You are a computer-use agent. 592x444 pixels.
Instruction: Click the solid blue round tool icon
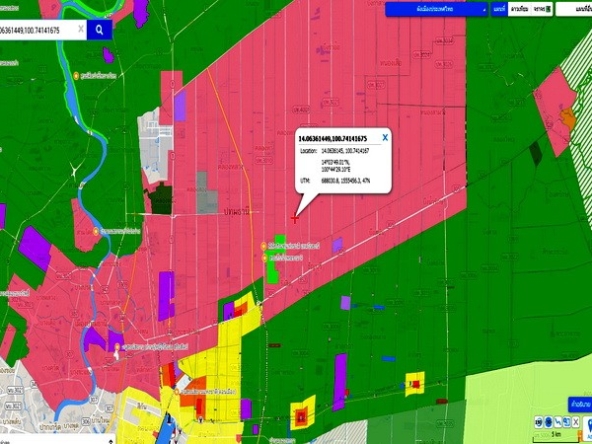549,422
